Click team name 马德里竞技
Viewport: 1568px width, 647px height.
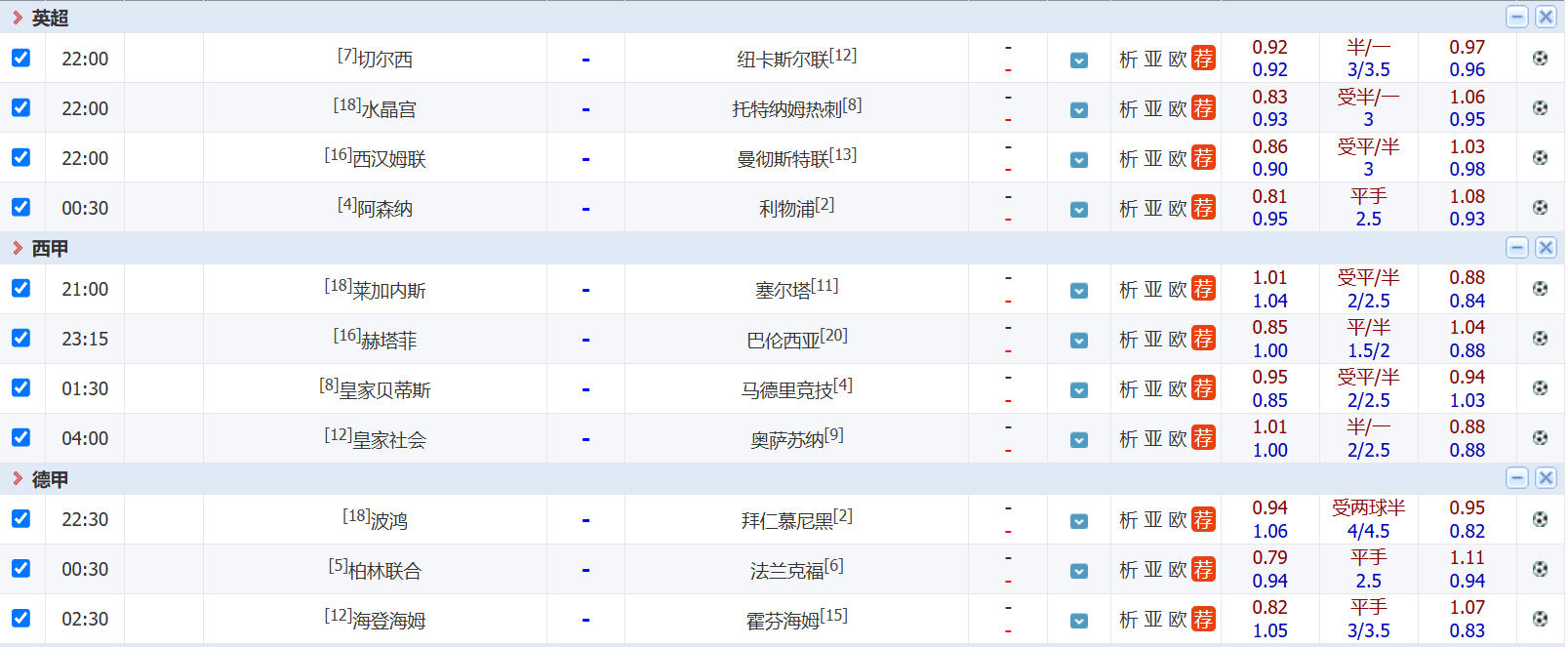(787, 390)
